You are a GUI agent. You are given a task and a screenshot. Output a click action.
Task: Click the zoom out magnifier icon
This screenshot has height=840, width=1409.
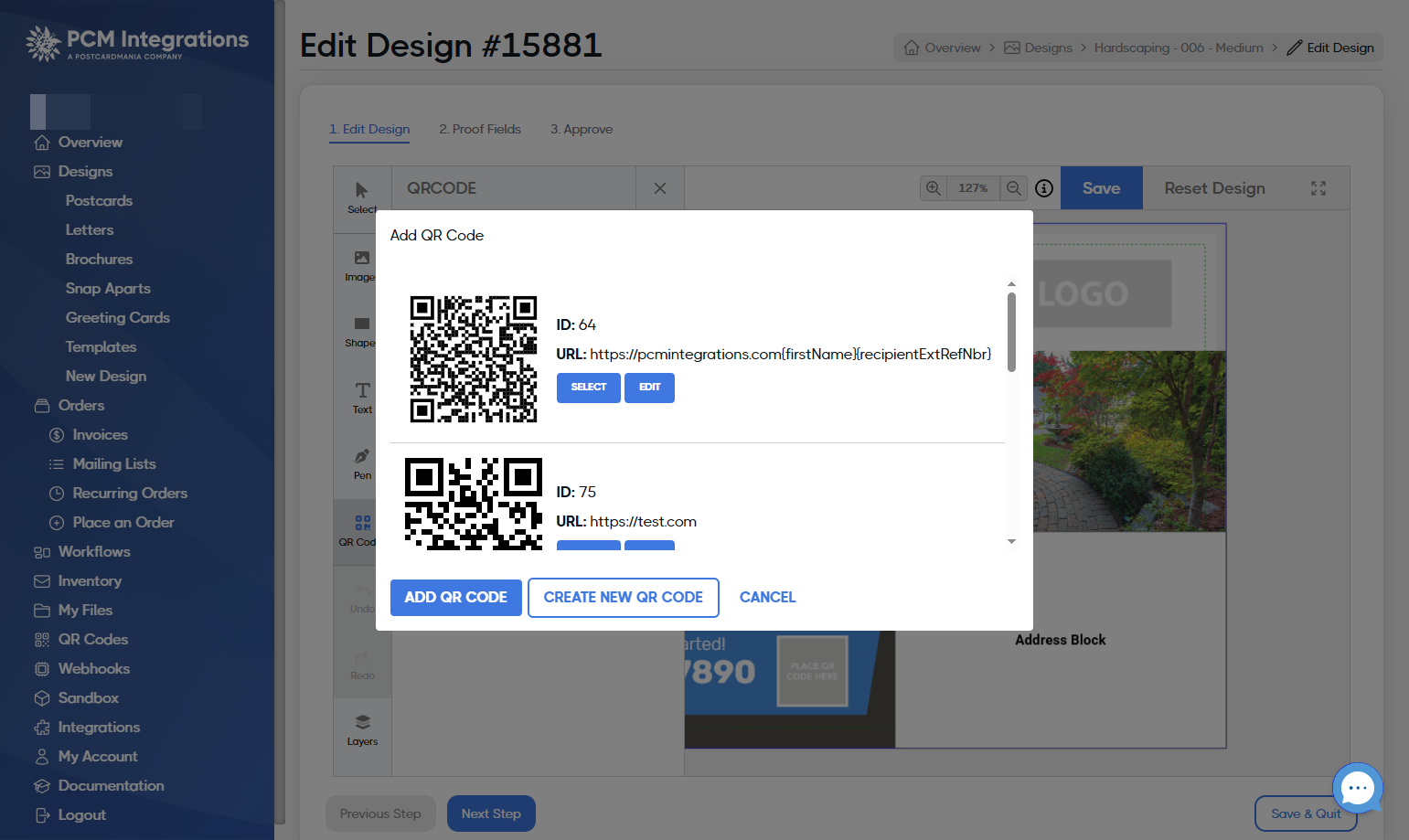[1014, 188]
